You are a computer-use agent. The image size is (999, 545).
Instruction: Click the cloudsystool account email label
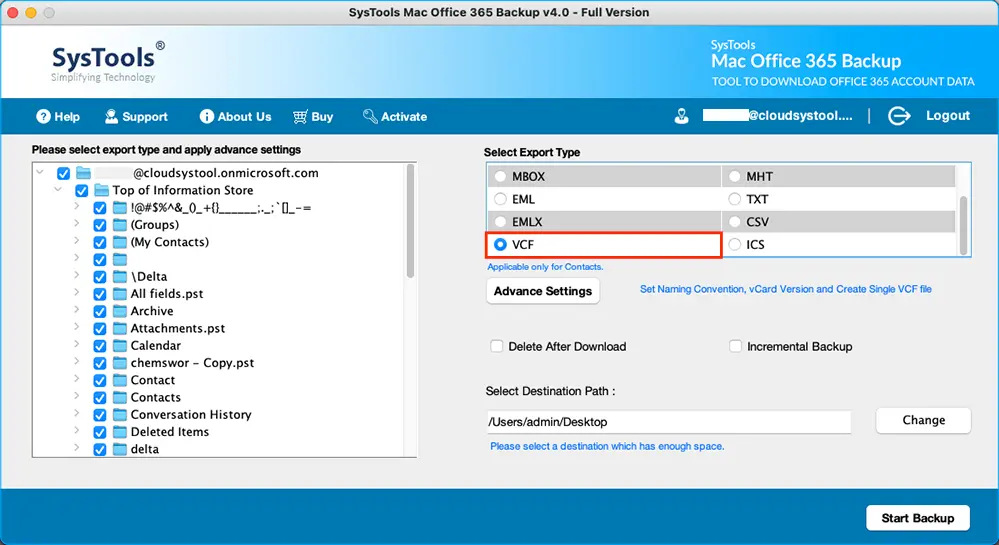tap(778, 115)
